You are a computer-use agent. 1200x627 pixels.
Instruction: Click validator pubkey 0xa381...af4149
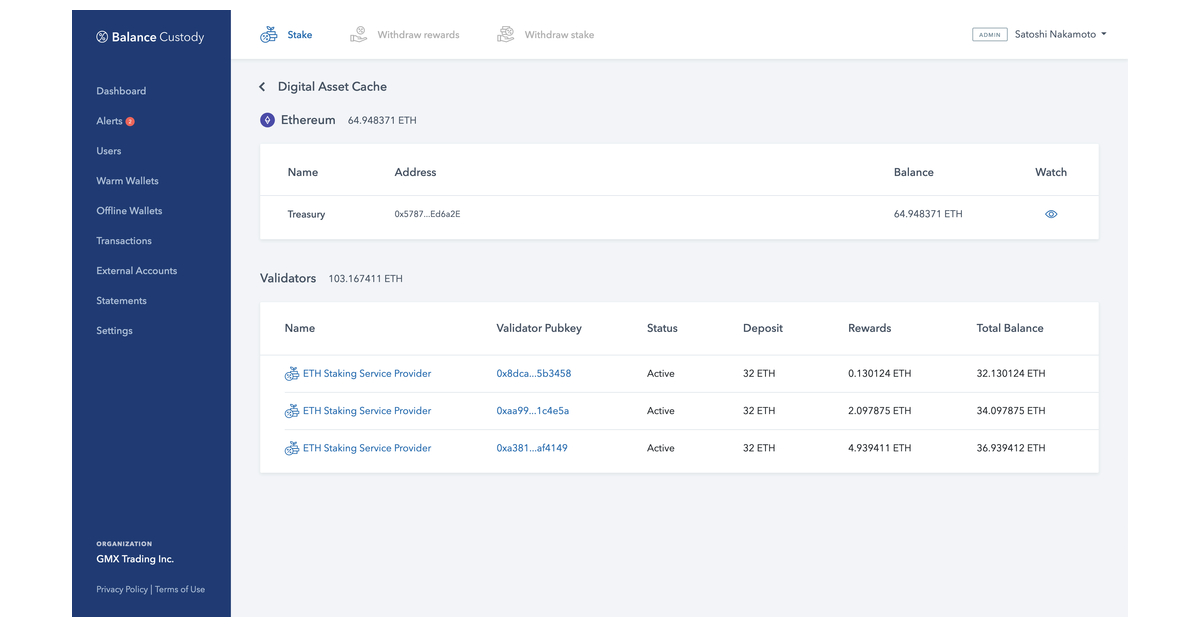coord(532,448)
